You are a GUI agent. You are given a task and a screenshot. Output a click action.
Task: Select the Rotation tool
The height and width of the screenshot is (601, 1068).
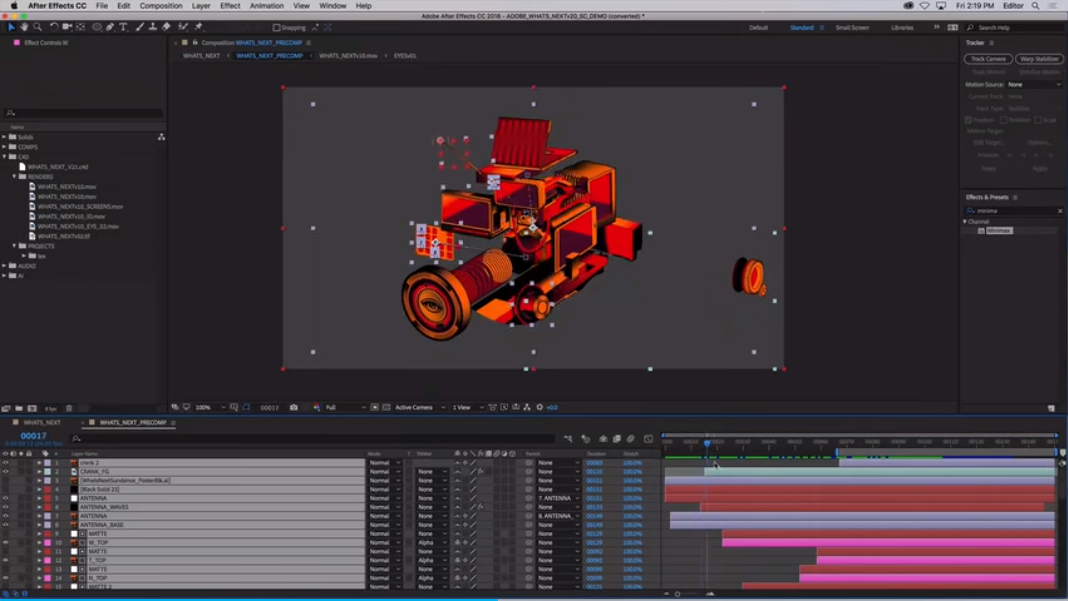tap(53, 27)
